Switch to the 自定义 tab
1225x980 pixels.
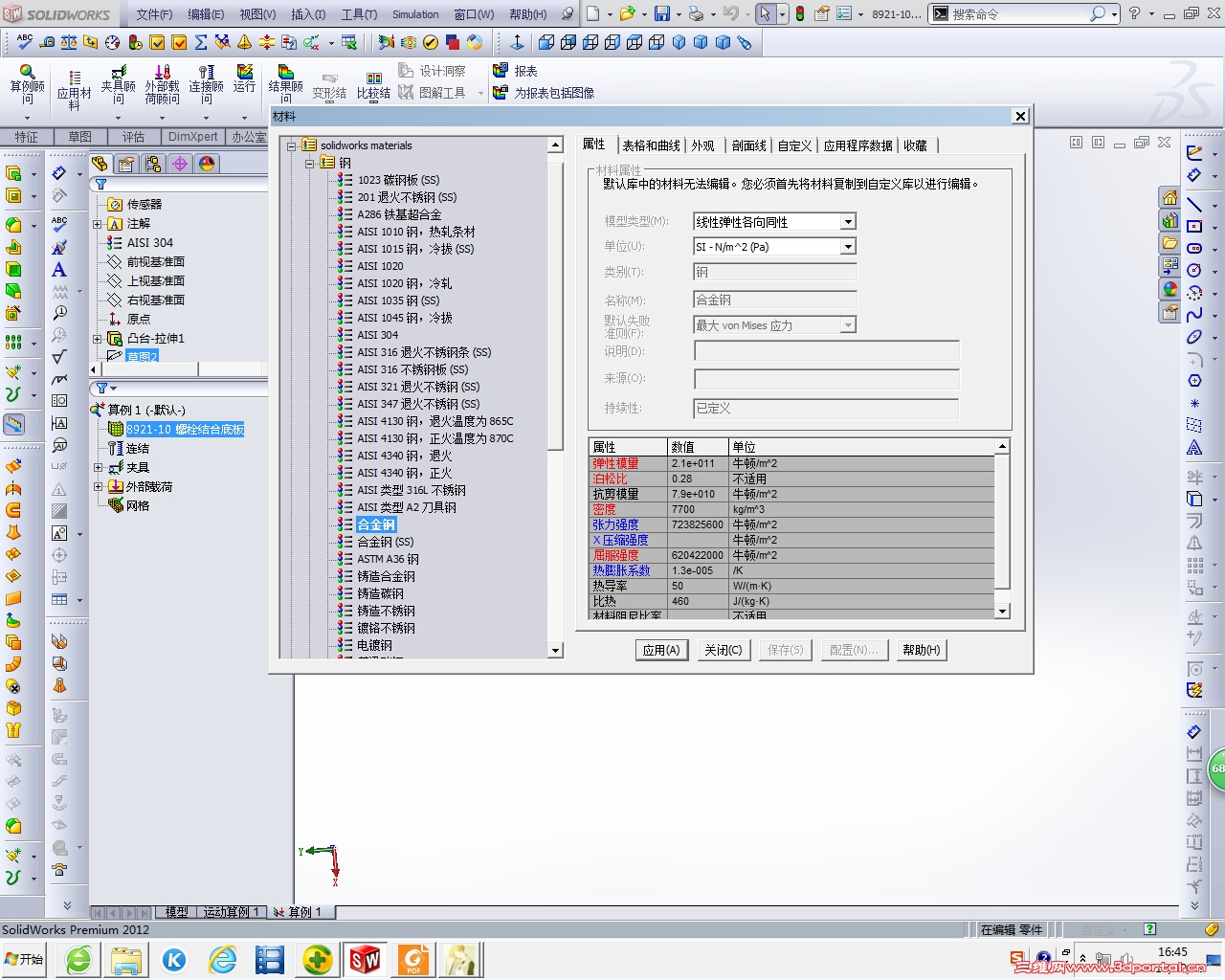(x=794, y=145)
